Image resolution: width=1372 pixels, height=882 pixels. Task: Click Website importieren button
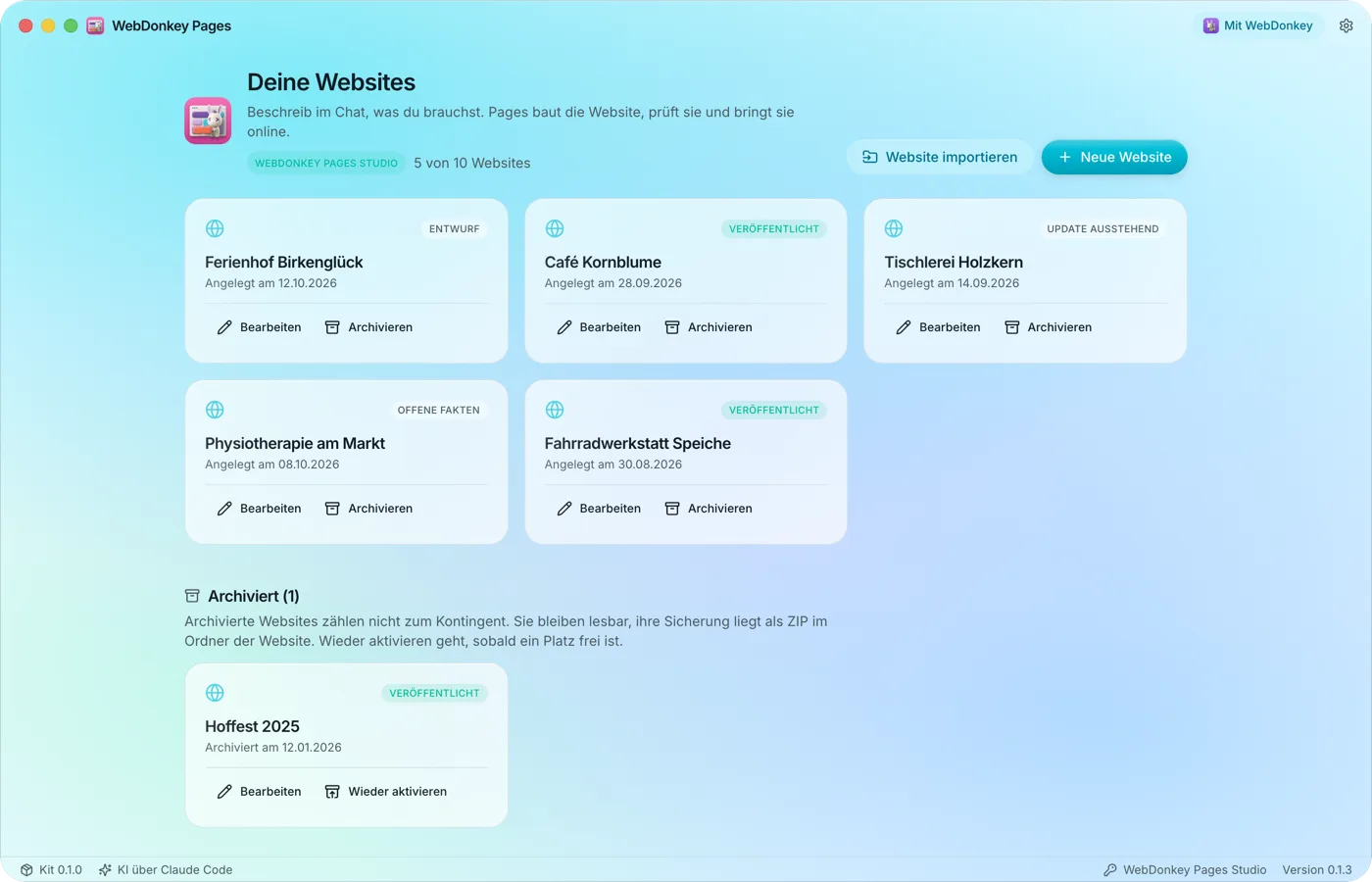pyautogui.click(x=940, y=157)
